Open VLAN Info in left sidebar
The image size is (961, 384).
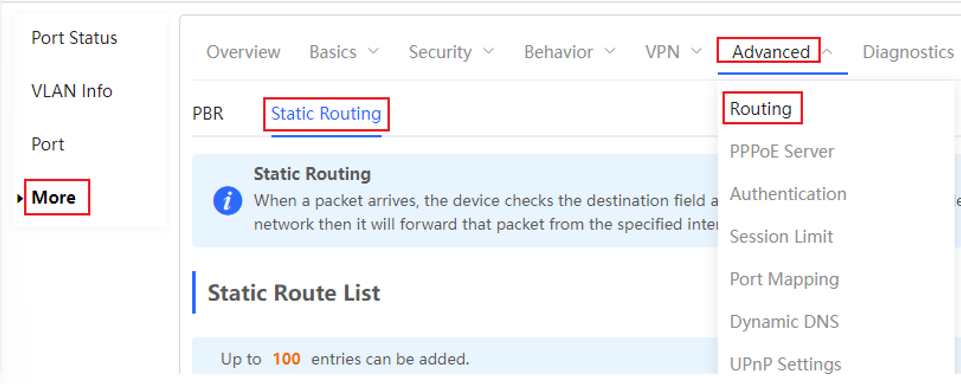click(x=72, y=91)
